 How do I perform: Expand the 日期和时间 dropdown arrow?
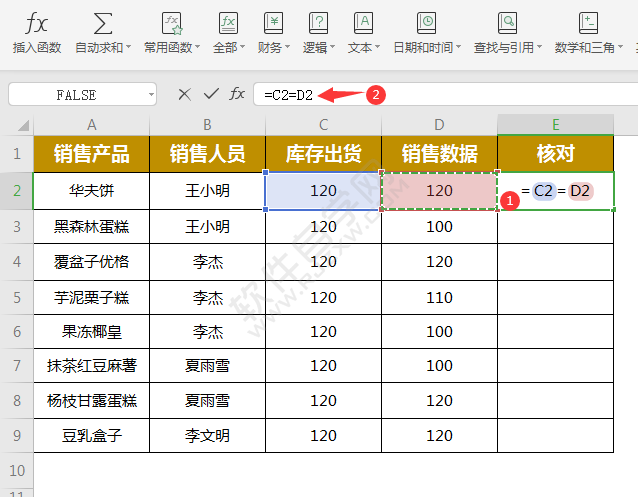(459, 47)
